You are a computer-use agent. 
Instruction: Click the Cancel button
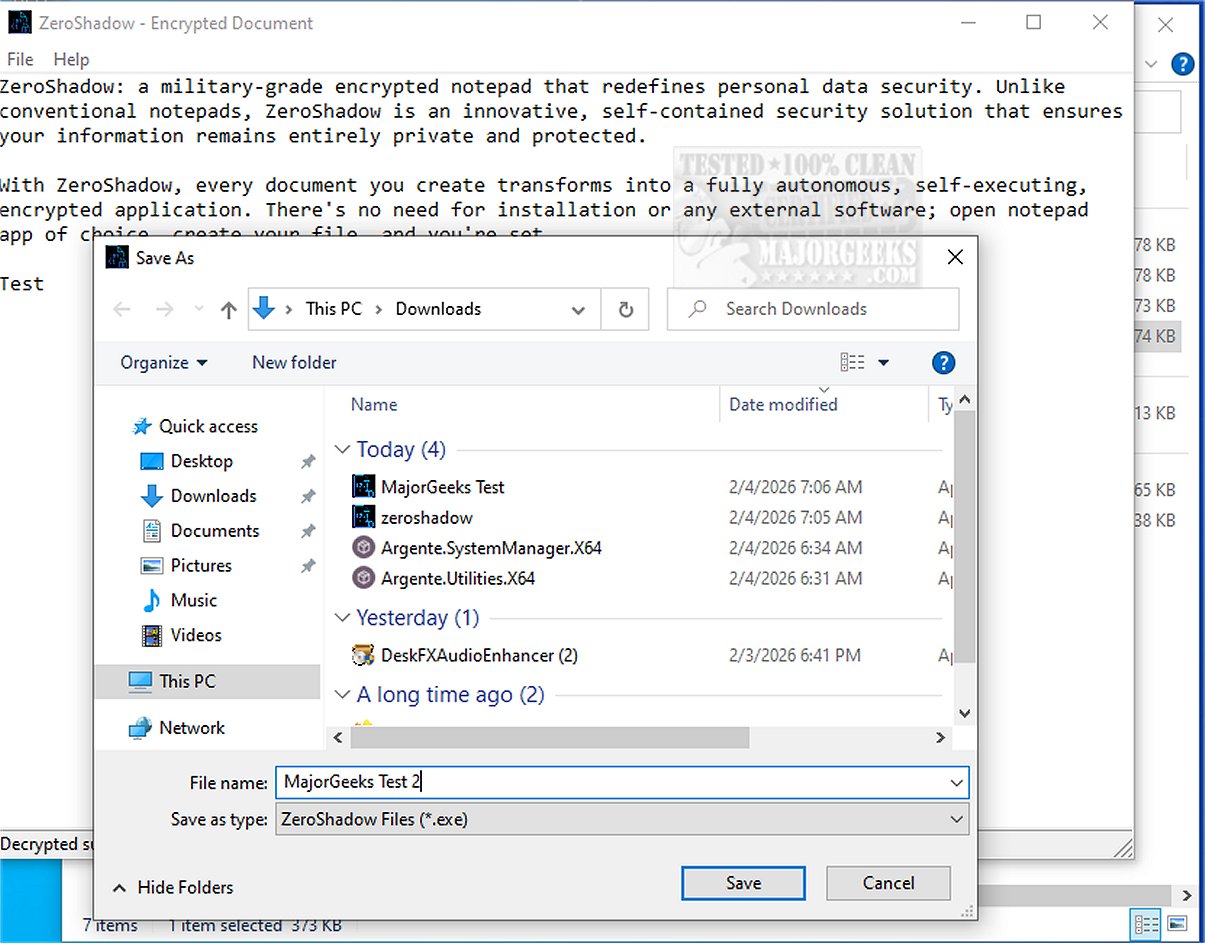[x=888, y=883]
